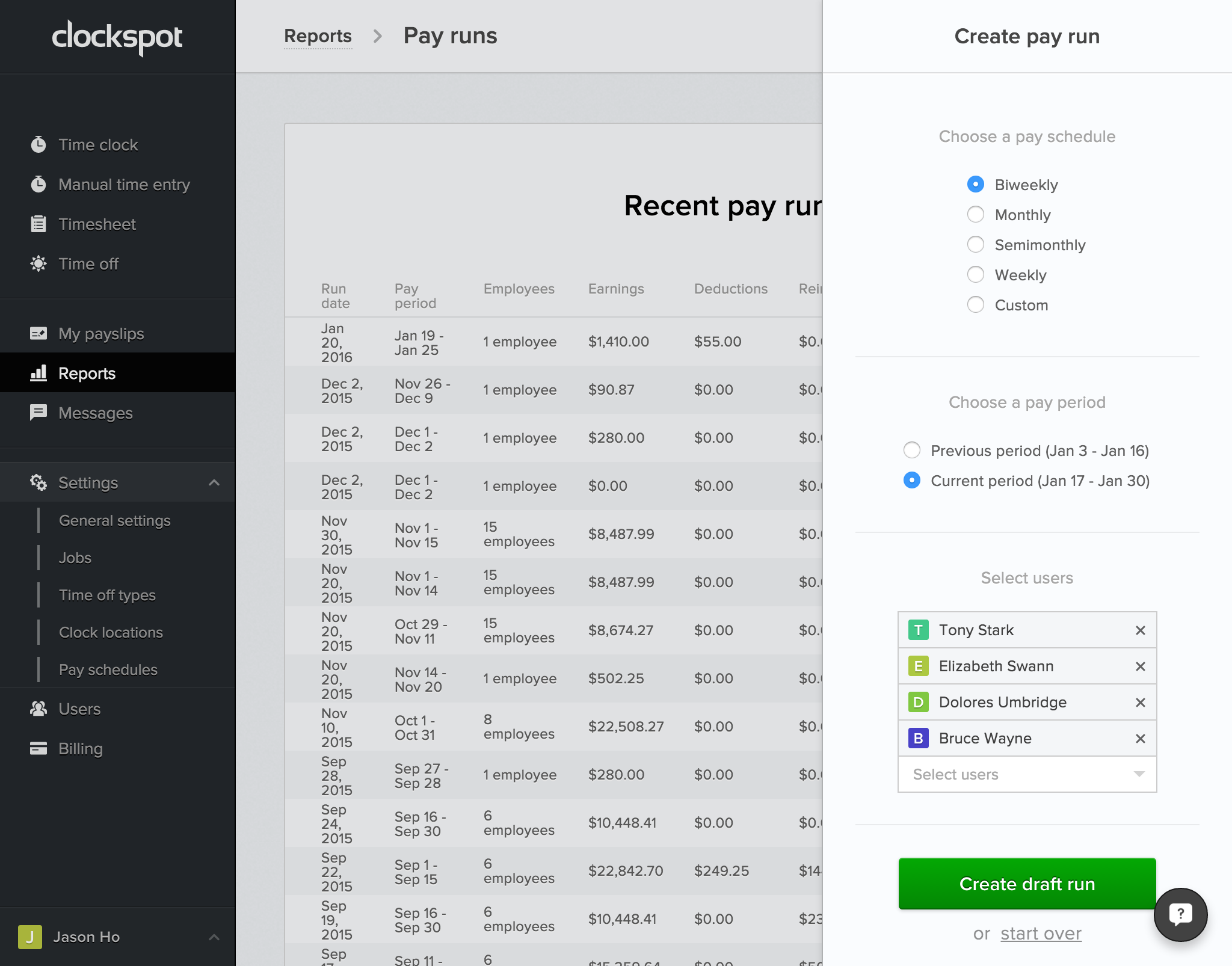1232x966 pixels.
Task: Click the Messages chat icon
Action: pyautogui.click(x=38, y=413)
